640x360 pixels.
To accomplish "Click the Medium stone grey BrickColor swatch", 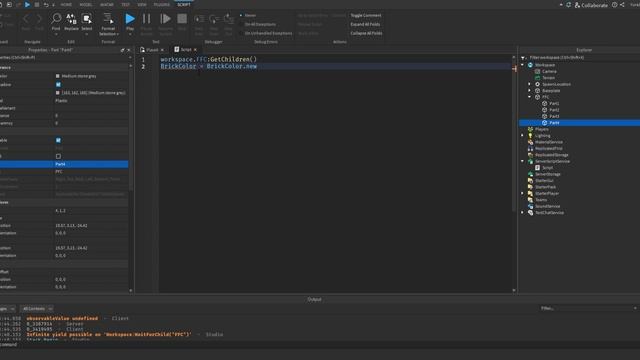I will coord(58,76).
